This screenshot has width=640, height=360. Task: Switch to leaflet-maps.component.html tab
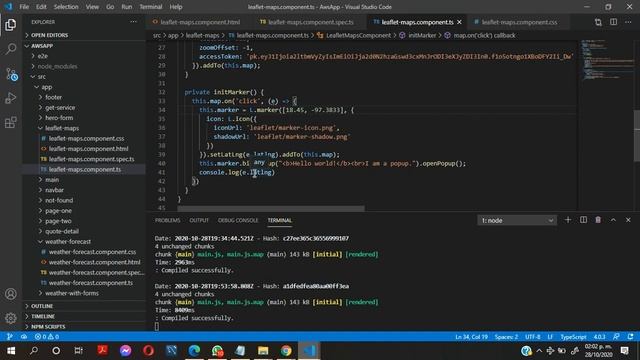200,22
